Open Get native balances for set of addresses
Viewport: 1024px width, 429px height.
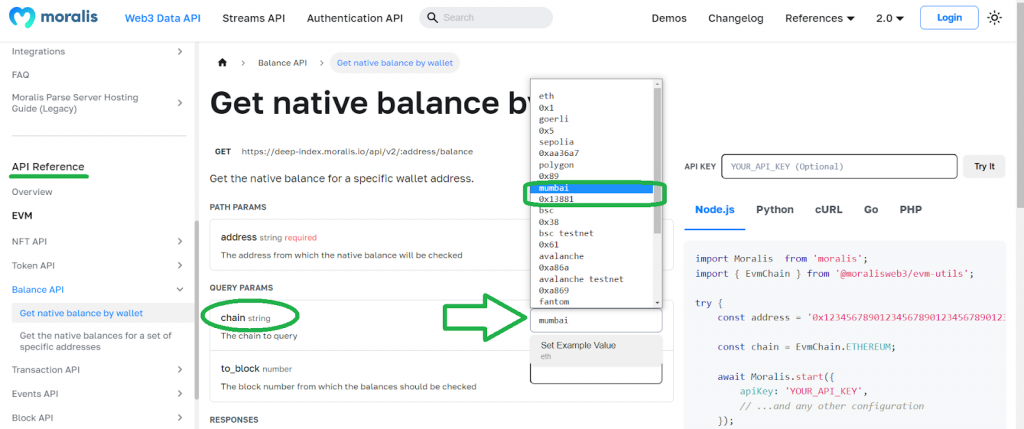(95, 342)
